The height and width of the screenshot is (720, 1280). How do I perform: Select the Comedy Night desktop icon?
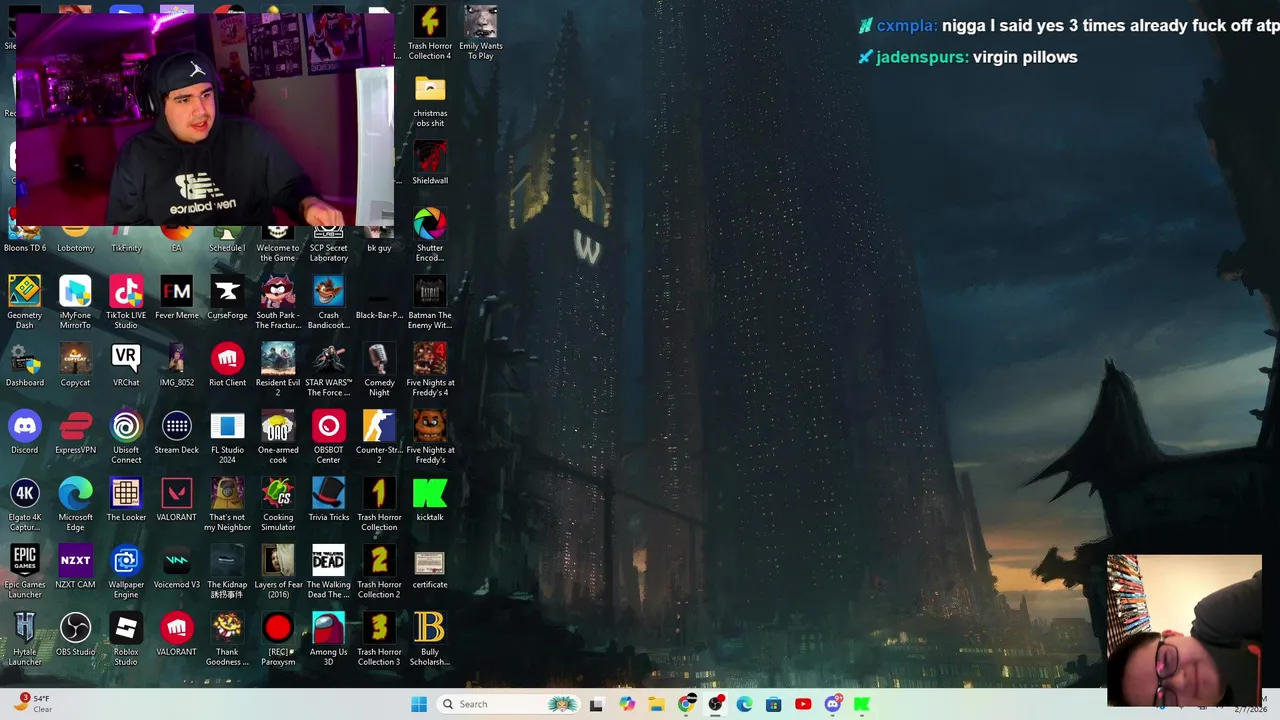click(379, 369)
